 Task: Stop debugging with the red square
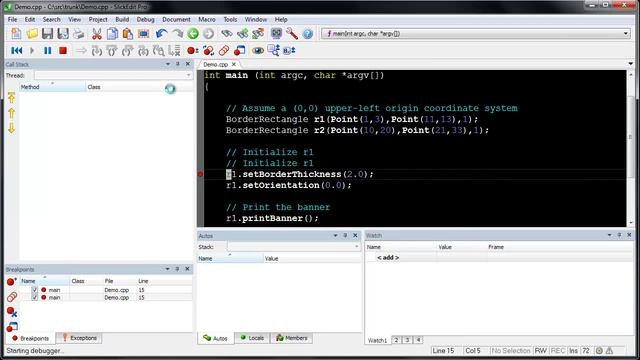click(63, 51)
